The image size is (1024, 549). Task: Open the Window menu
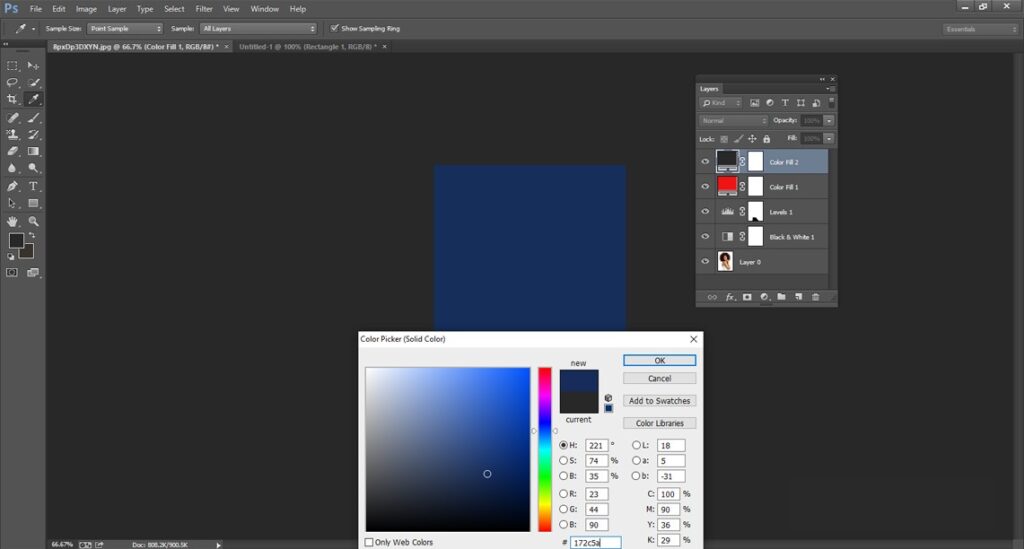tap(264, 9)
